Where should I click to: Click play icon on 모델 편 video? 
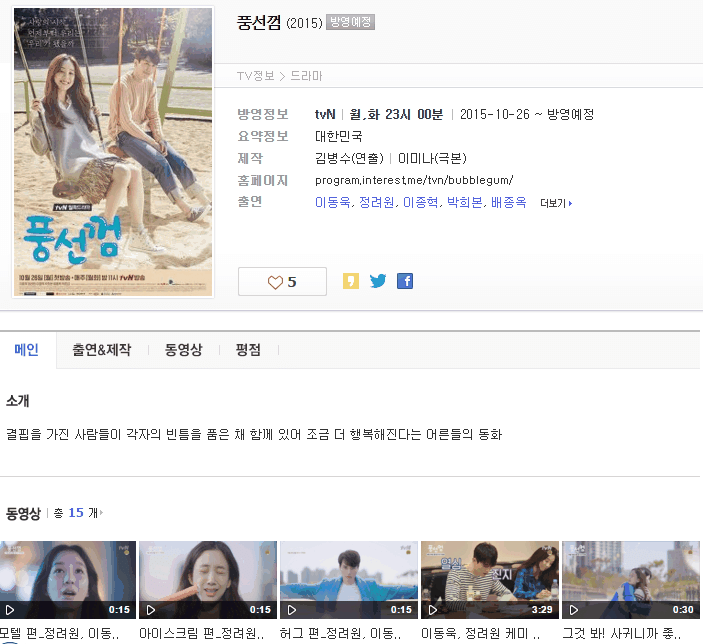10,610
